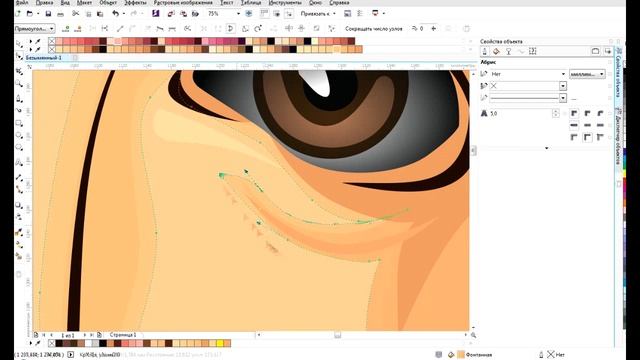Click the Paste icon in the toolbar
The height and width of the screenshot is (360, 640).
point(100,14)
